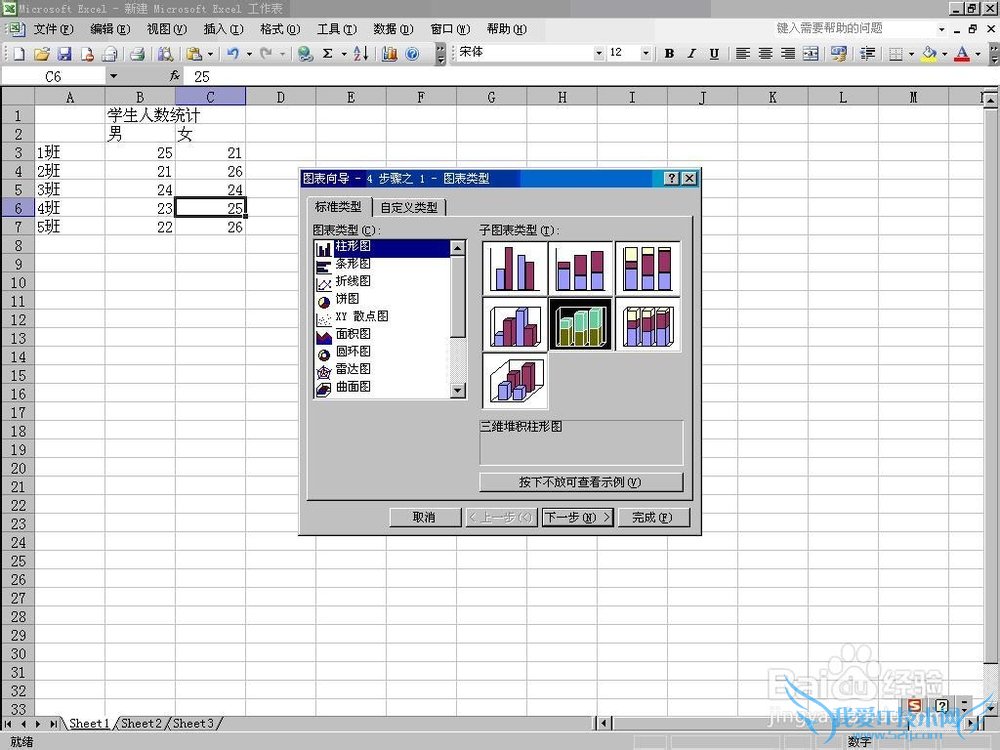Open the Name Box dropdown arrow
The width and height of the screenshot is (1000, 750).
click(113, 76)
